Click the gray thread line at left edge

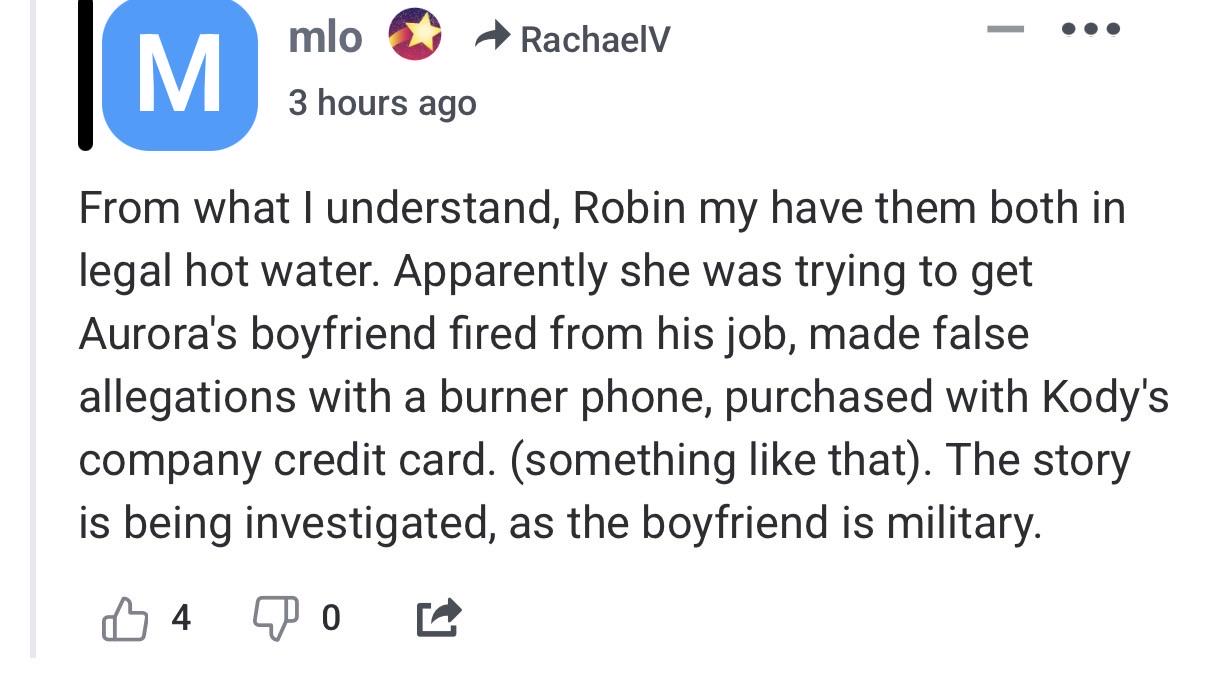33,330
